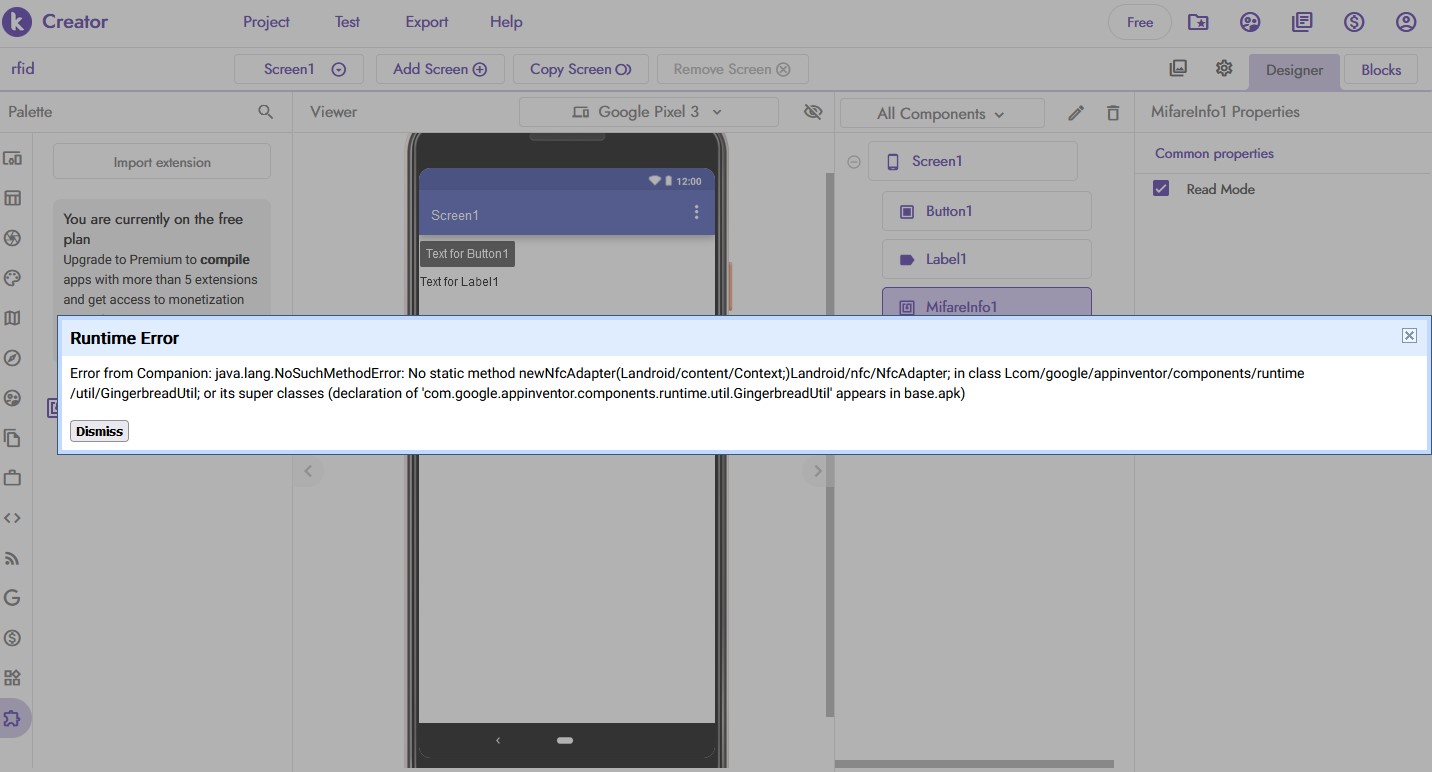Open the Google Pixel 3 device dropdown
This screenshot has height=772, width=1432.
pyautogui.click(x=648, y=112)
